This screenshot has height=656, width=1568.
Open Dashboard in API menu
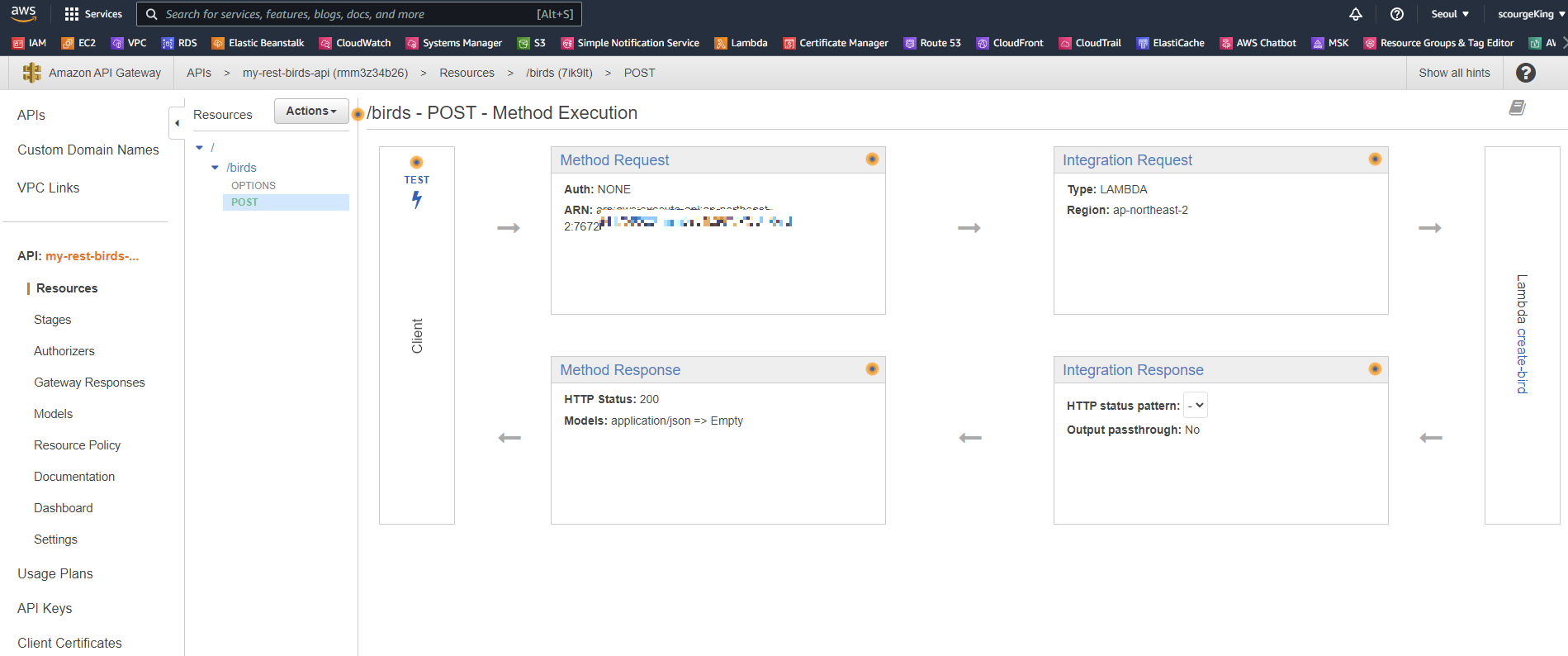pos(64,508)
